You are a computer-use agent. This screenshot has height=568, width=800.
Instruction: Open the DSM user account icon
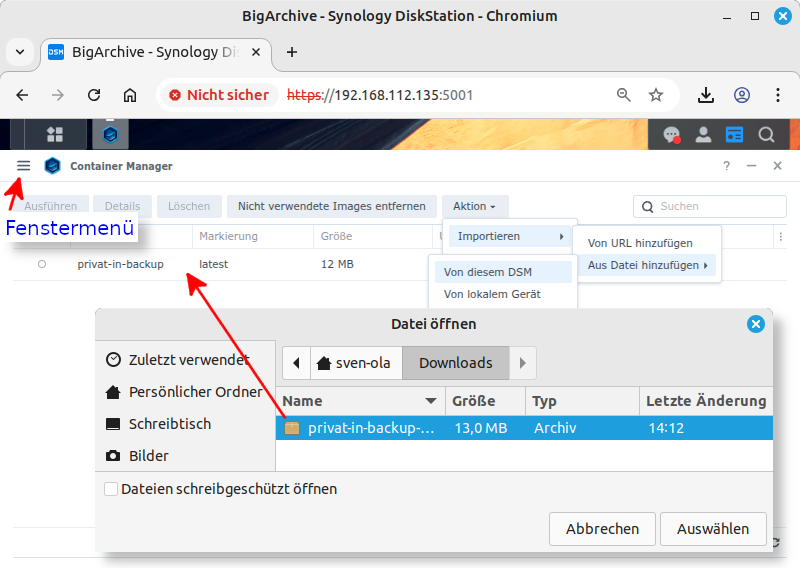coord(704,134)
